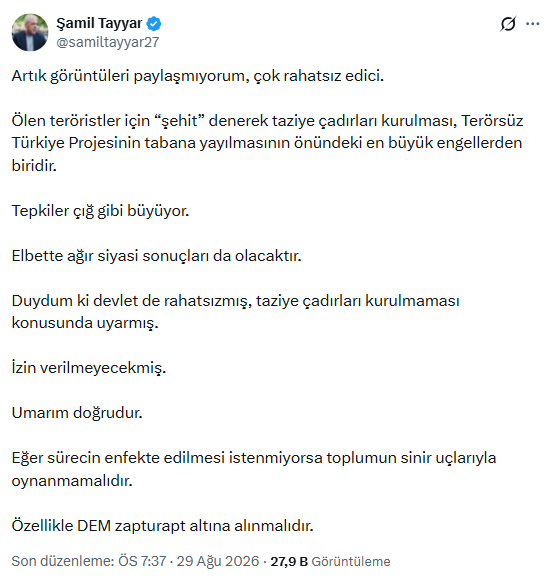Click the Grok explain-post icon
The height and width of the screenshot is (586, 550).
pos(508,24)
